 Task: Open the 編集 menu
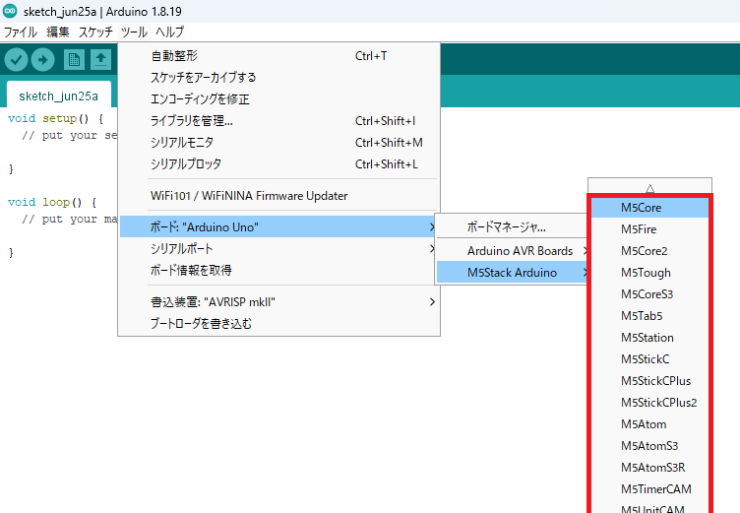(58, 32)
